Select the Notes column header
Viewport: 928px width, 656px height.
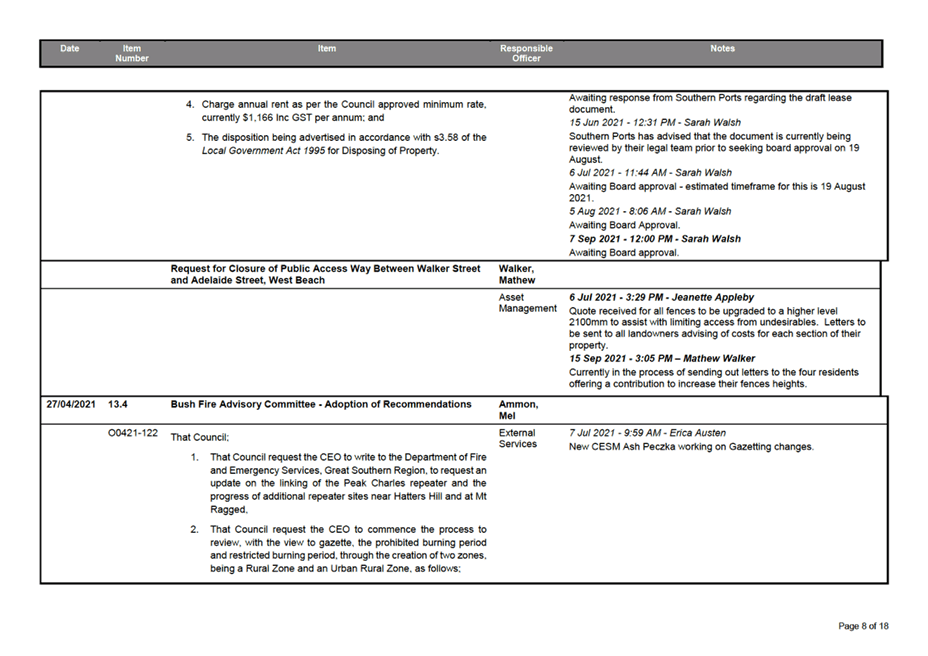point(722,48)
